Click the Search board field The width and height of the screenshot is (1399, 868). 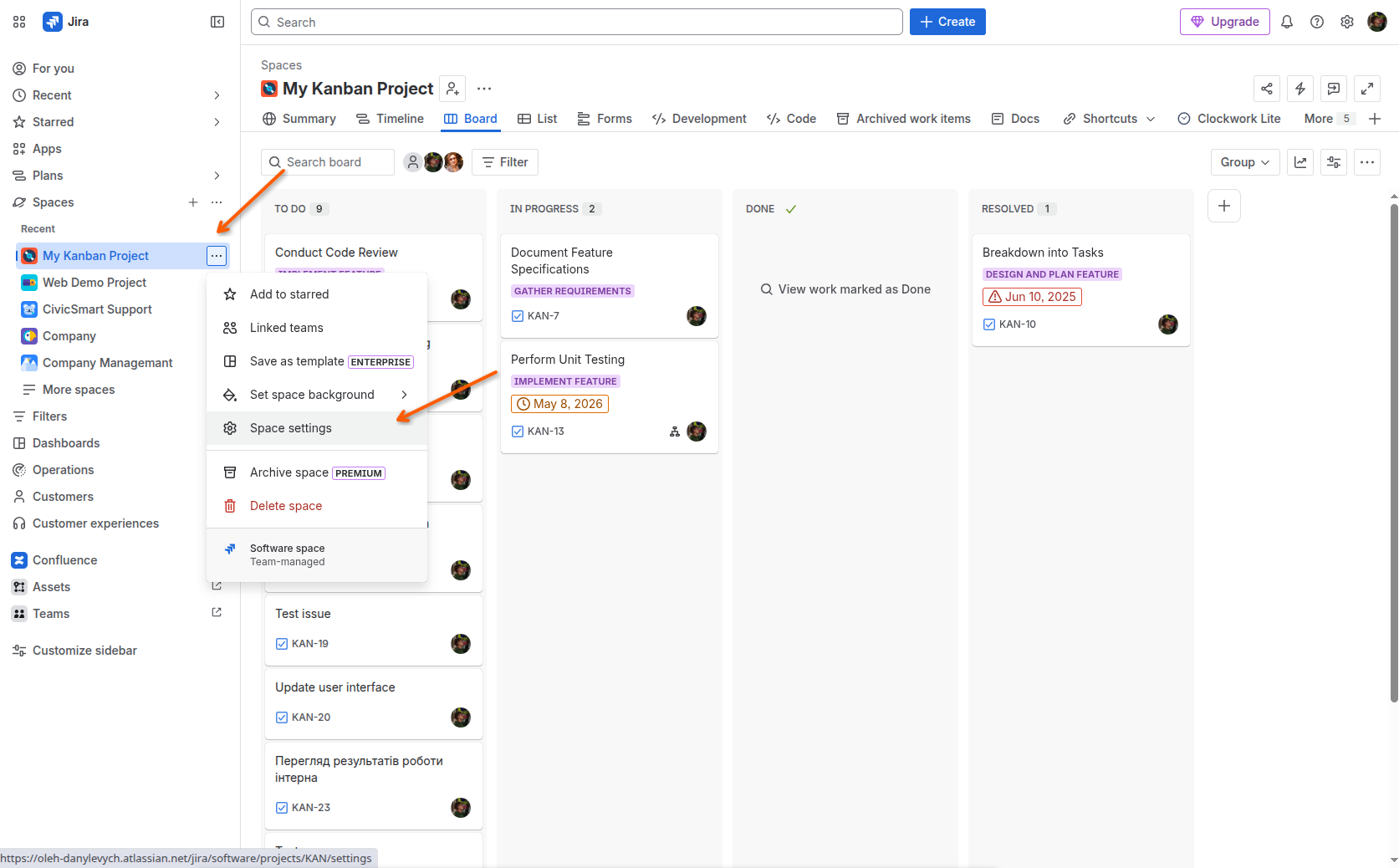(328, 162)
